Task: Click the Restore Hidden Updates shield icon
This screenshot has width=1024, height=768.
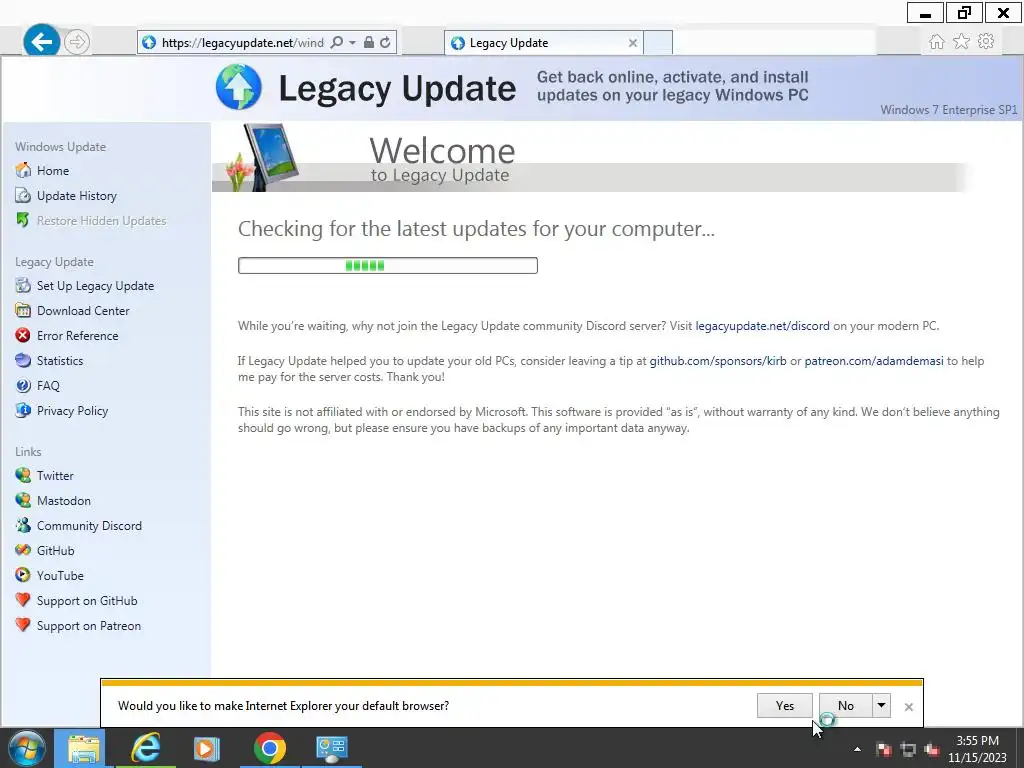Action: point(23,220)
